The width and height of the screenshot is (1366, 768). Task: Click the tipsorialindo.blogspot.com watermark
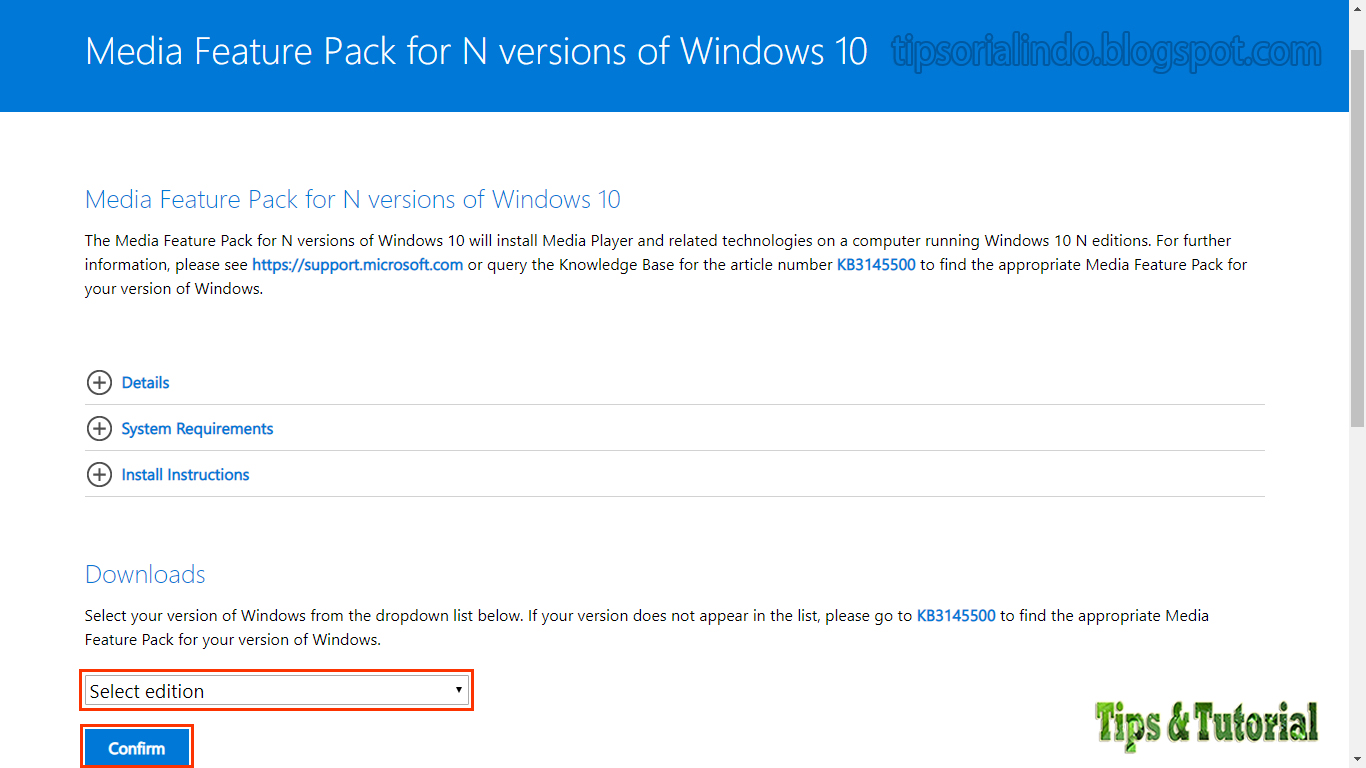tap(1106, 52)
